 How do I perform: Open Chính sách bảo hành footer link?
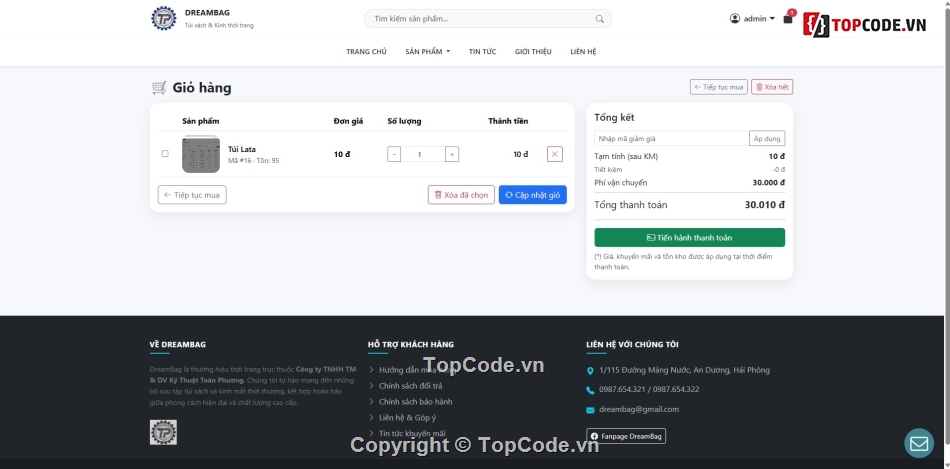coord(416,402)
